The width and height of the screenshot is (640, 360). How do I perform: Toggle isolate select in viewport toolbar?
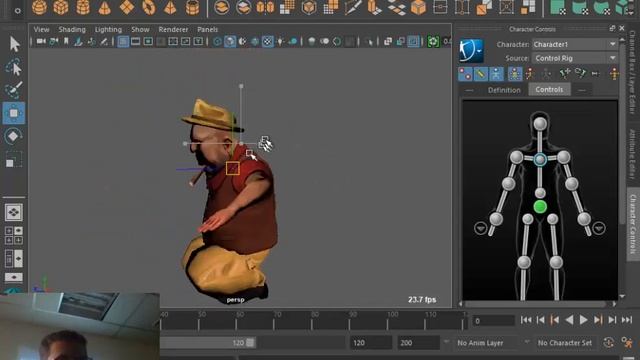coord(369,41)
